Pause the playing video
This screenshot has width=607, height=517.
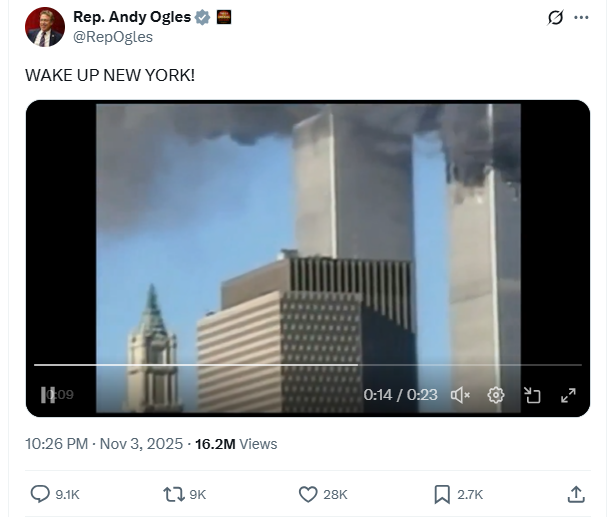pyautogui.click(x=48, y=395)
